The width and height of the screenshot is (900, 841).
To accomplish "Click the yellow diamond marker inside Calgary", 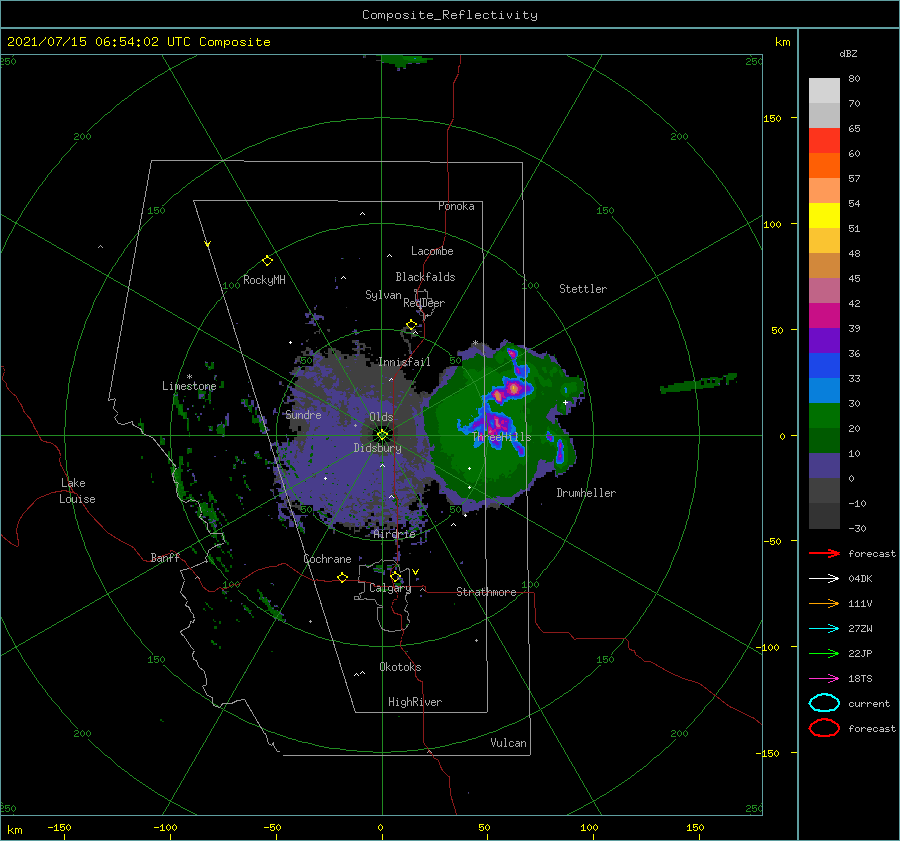I will (x=395, y=576).
